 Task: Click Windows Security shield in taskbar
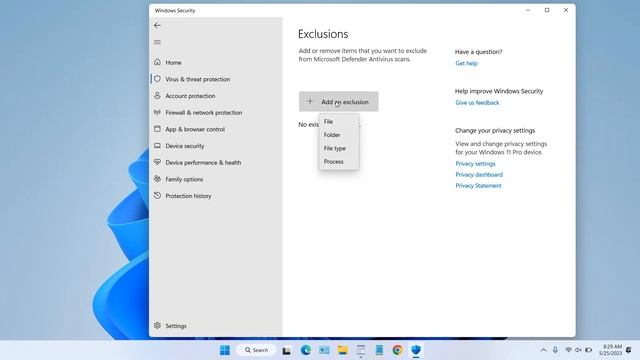point(416,350)
